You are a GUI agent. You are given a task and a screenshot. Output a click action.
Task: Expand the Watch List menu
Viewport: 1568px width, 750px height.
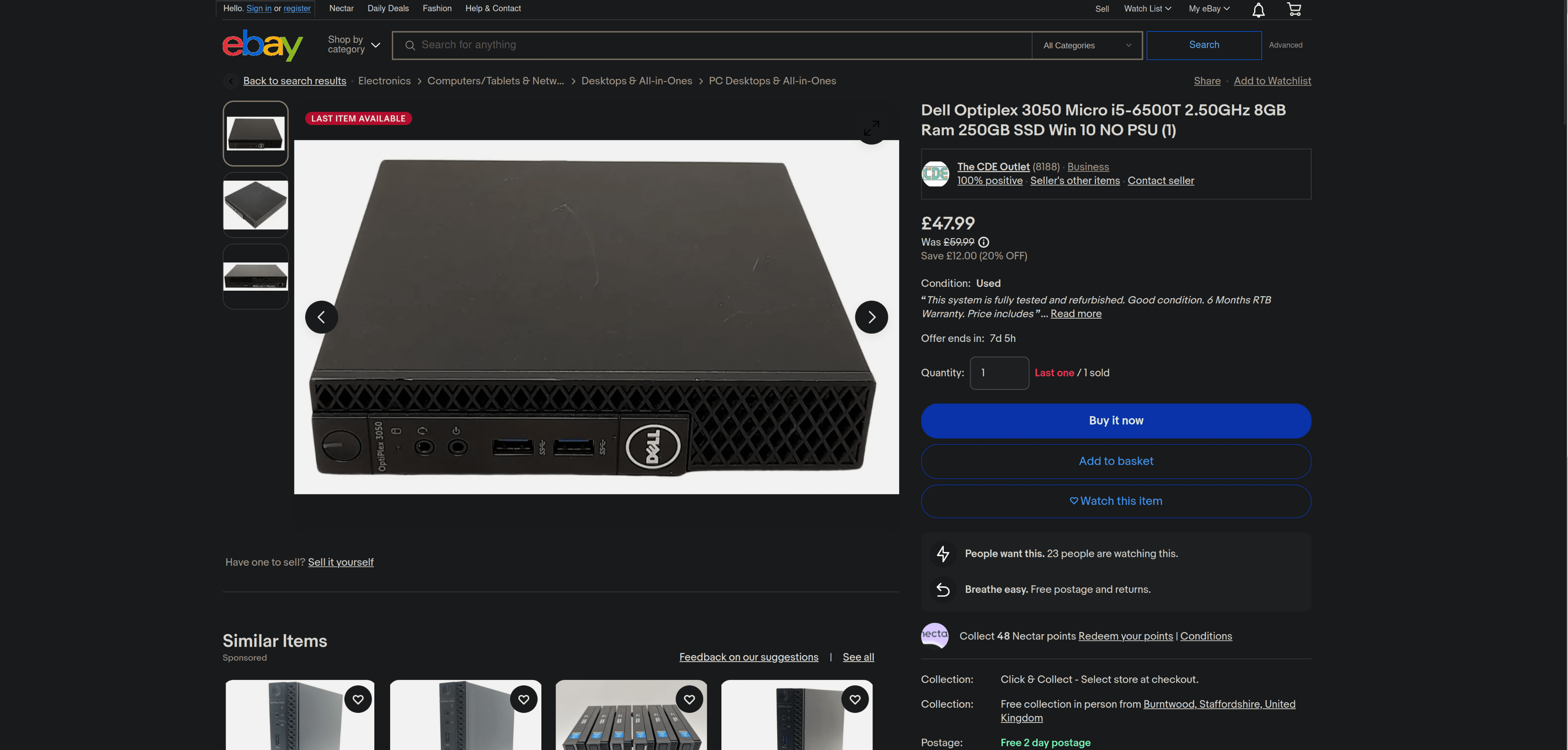(1147, 9)
